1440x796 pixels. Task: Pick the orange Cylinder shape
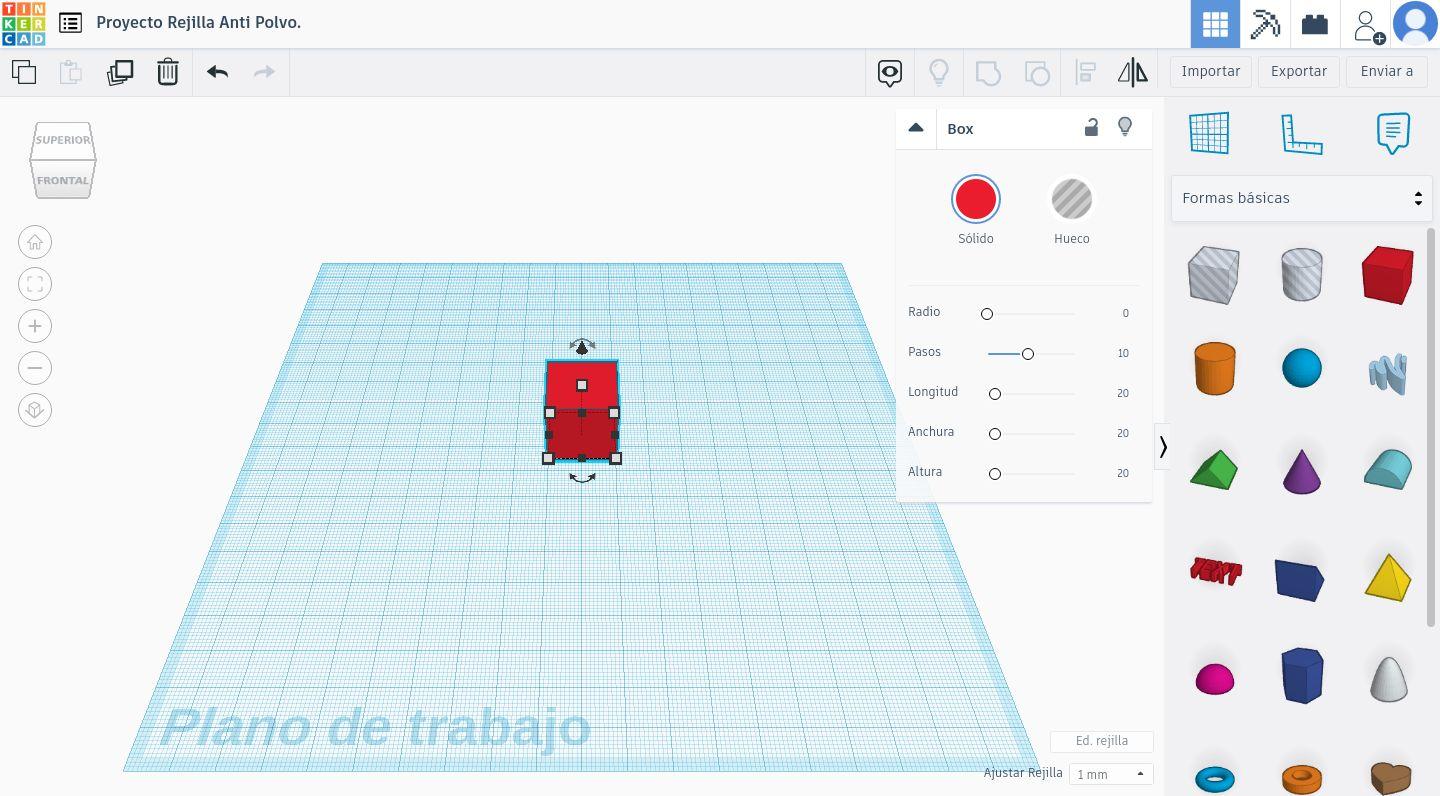(x=1215, y=368)
